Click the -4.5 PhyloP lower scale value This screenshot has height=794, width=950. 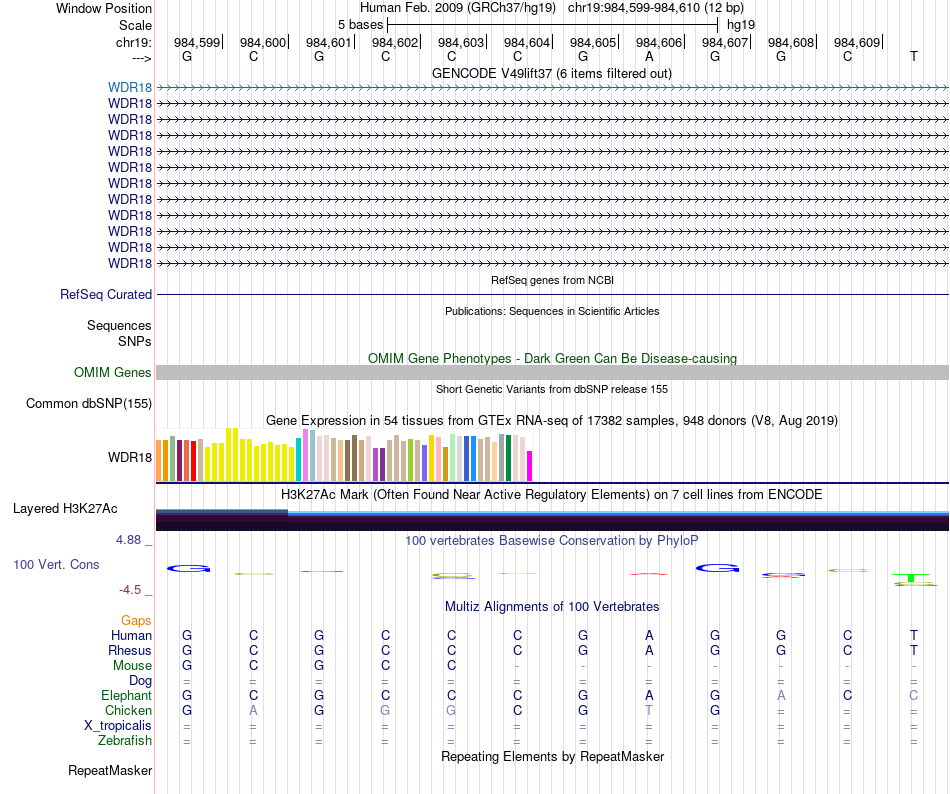130,589
